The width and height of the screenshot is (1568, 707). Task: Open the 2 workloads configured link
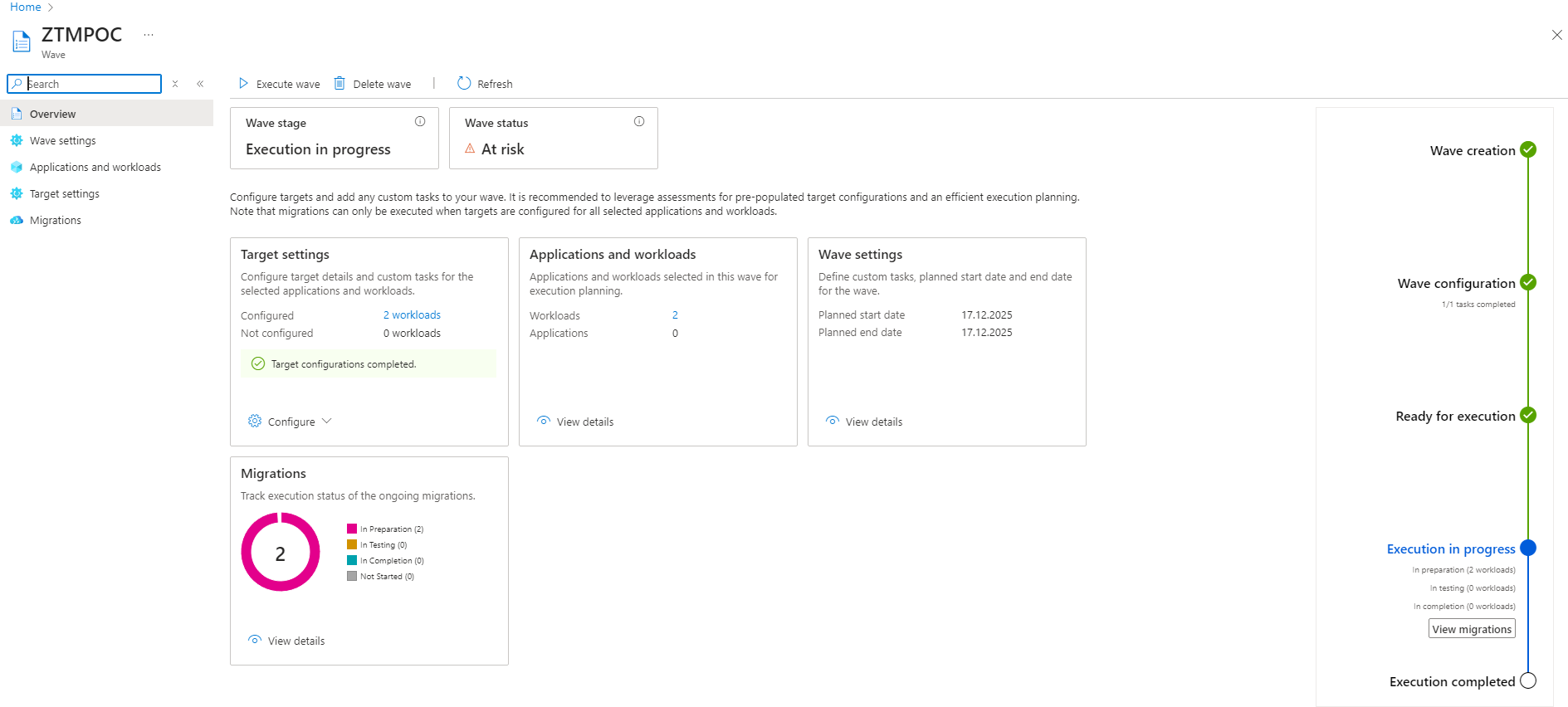coord(412,315)
